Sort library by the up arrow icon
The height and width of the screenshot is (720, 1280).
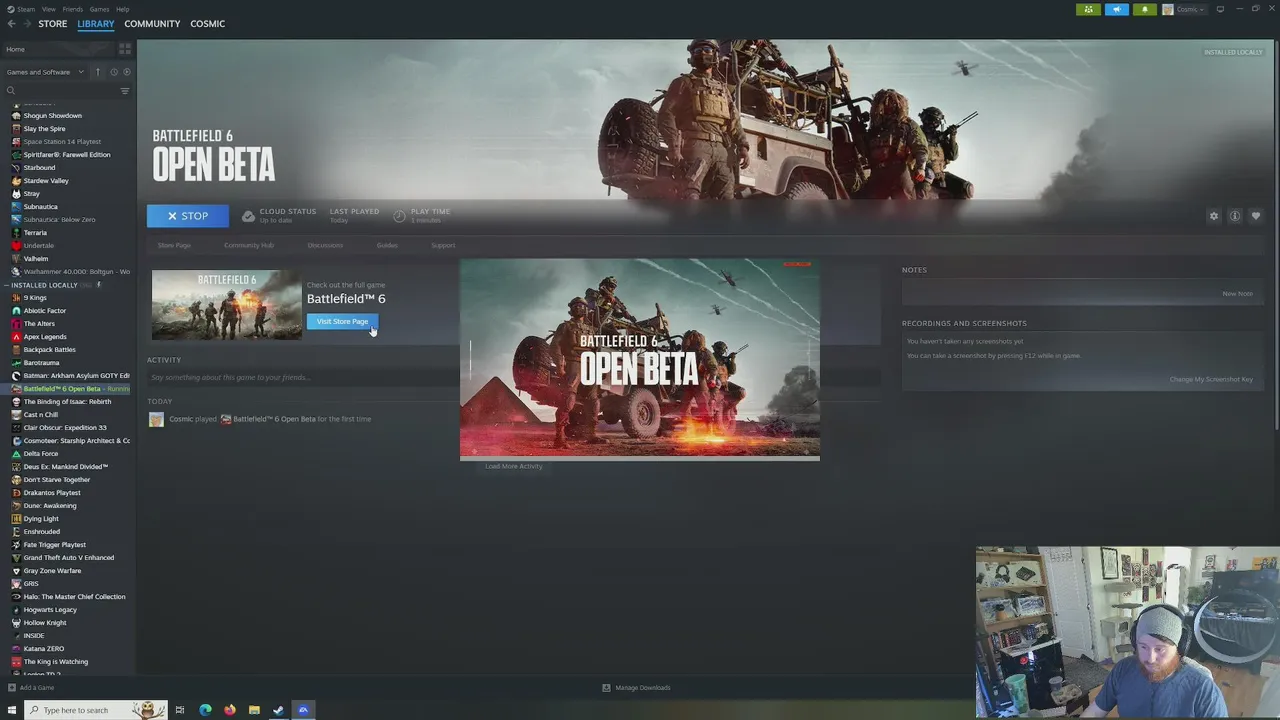[98, 72]
